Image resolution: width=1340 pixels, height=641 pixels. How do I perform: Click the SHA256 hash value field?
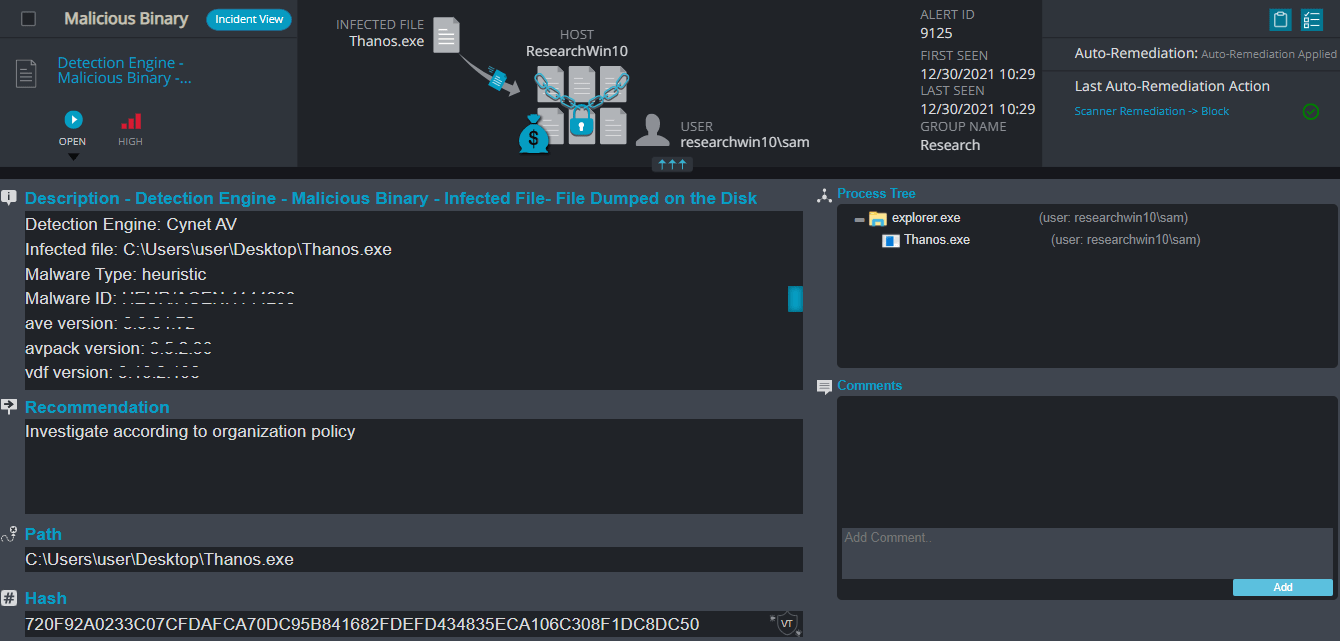(x=414, y=624)
